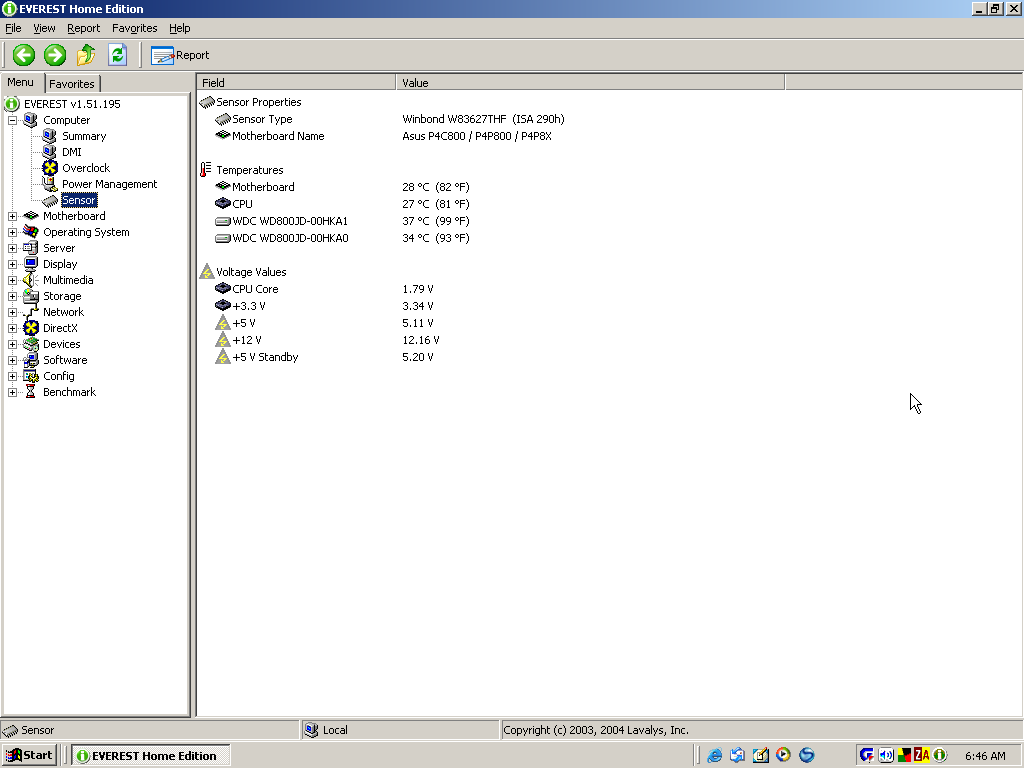Click the Display monitor icon in tree

point(31,264)
